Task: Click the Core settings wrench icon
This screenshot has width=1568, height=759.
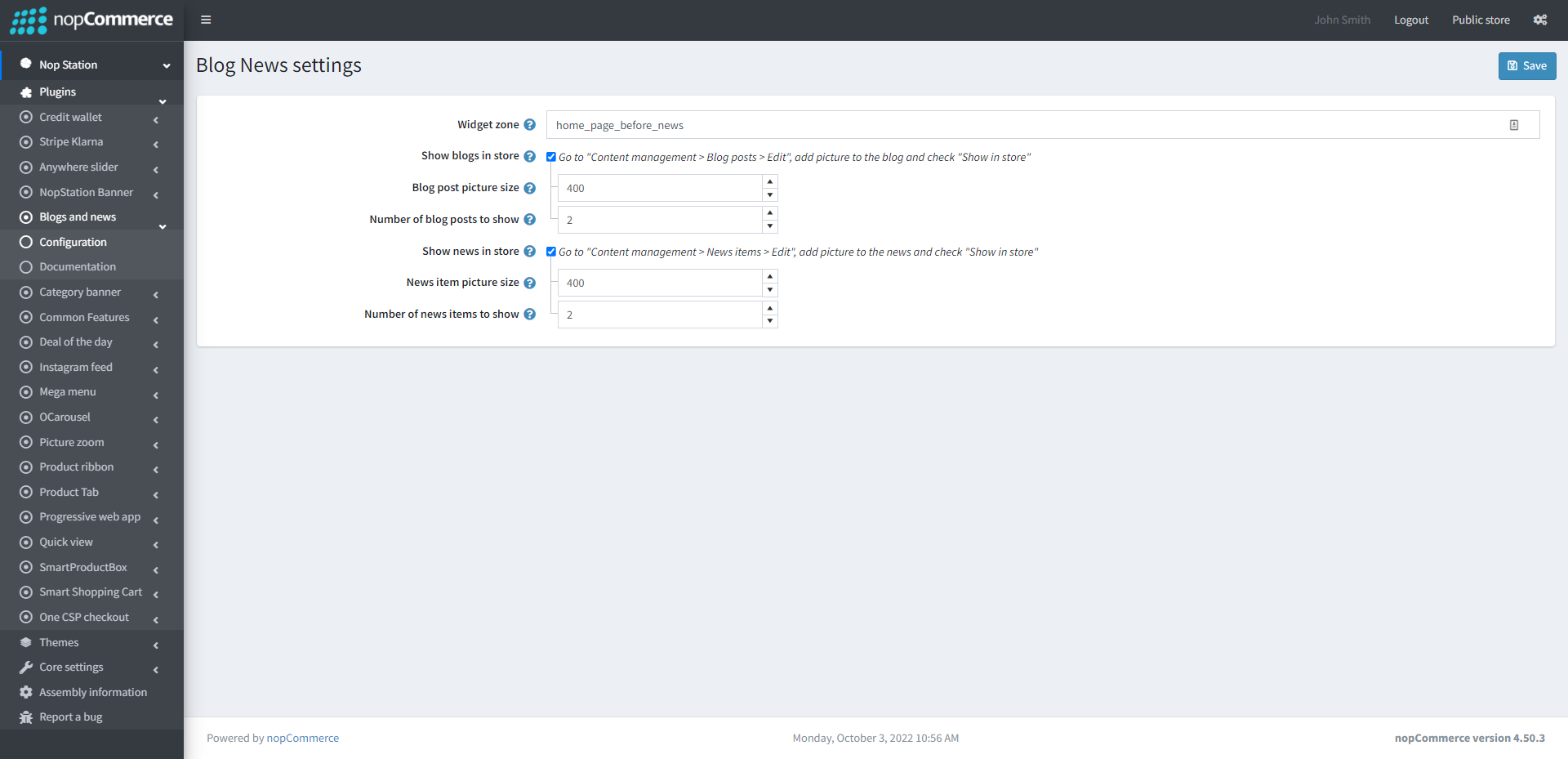Action: (x=26, y=667)
